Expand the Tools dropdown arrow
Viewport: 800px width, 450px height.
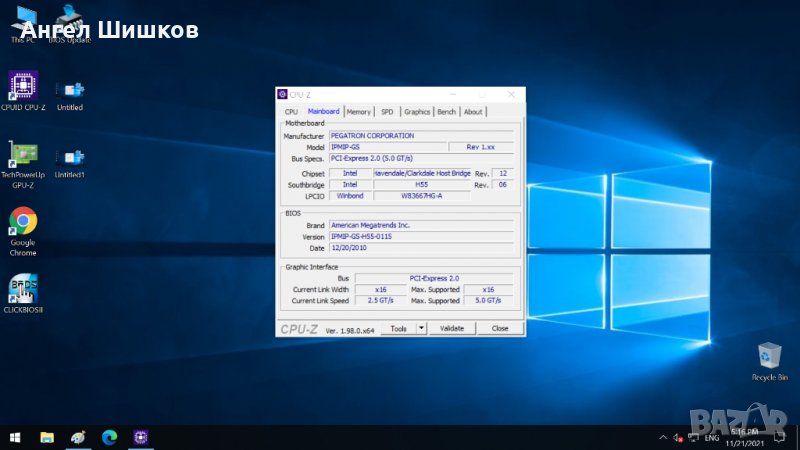point(421,328)
